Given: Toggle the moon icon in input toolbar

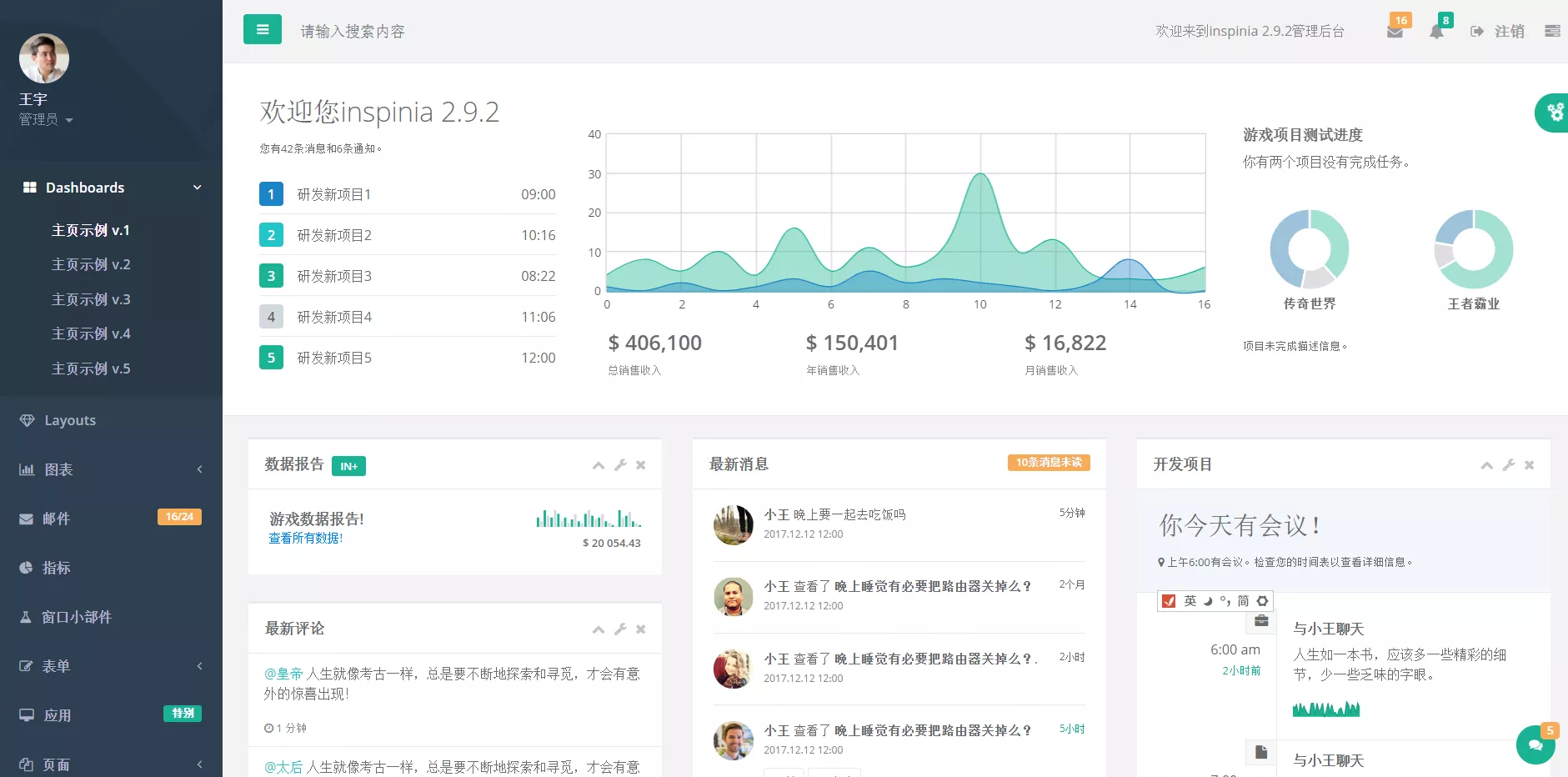Looking at the screenshot, I should (1208, 601).
